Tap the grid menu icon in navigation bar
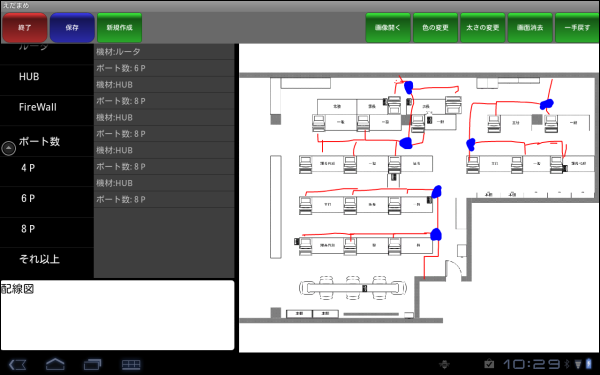The image size is (600, 375). pos(131,364)
